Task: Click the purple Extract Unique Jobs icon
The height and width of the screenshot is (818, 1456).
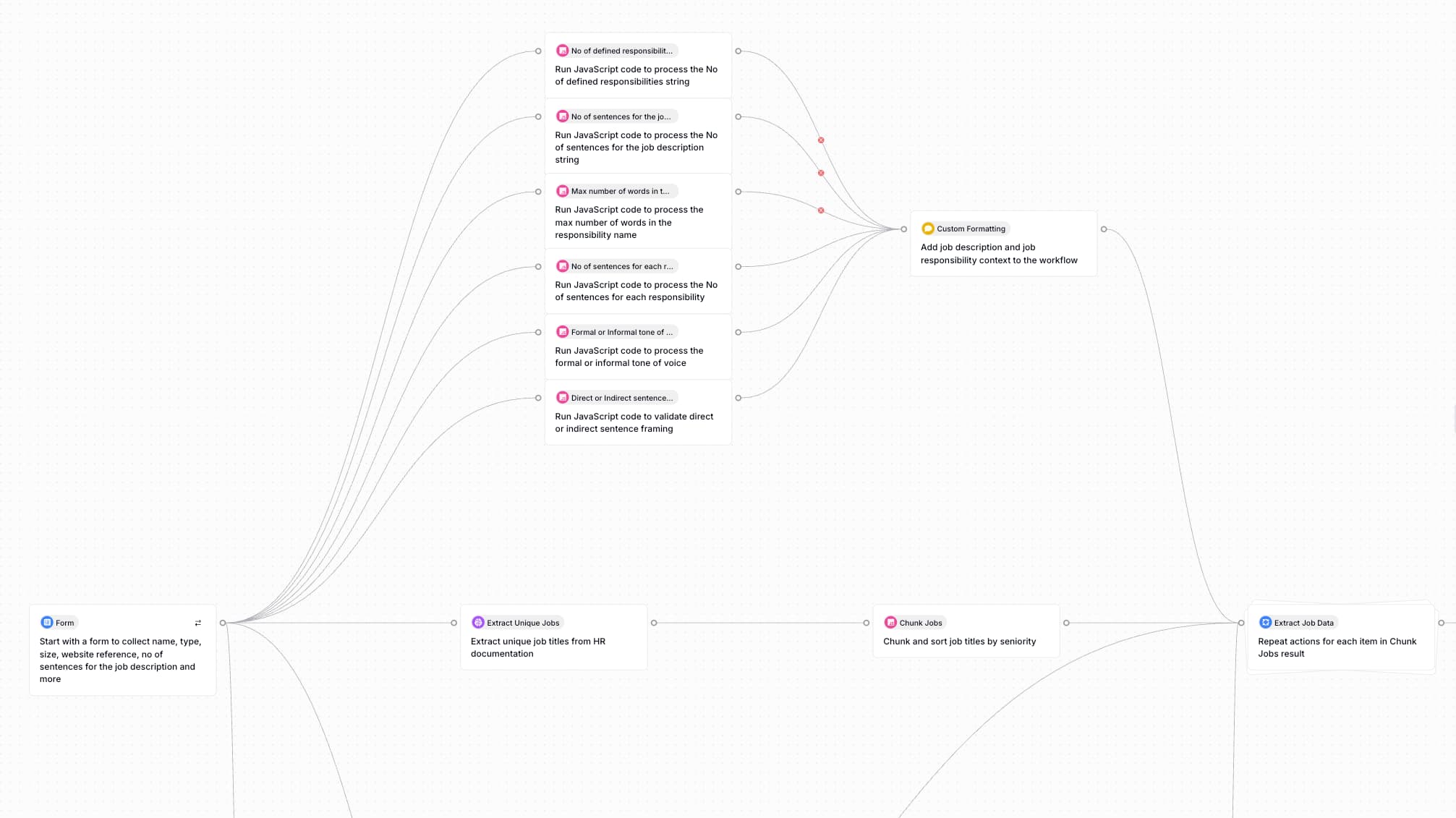Action: click(478, 623)
